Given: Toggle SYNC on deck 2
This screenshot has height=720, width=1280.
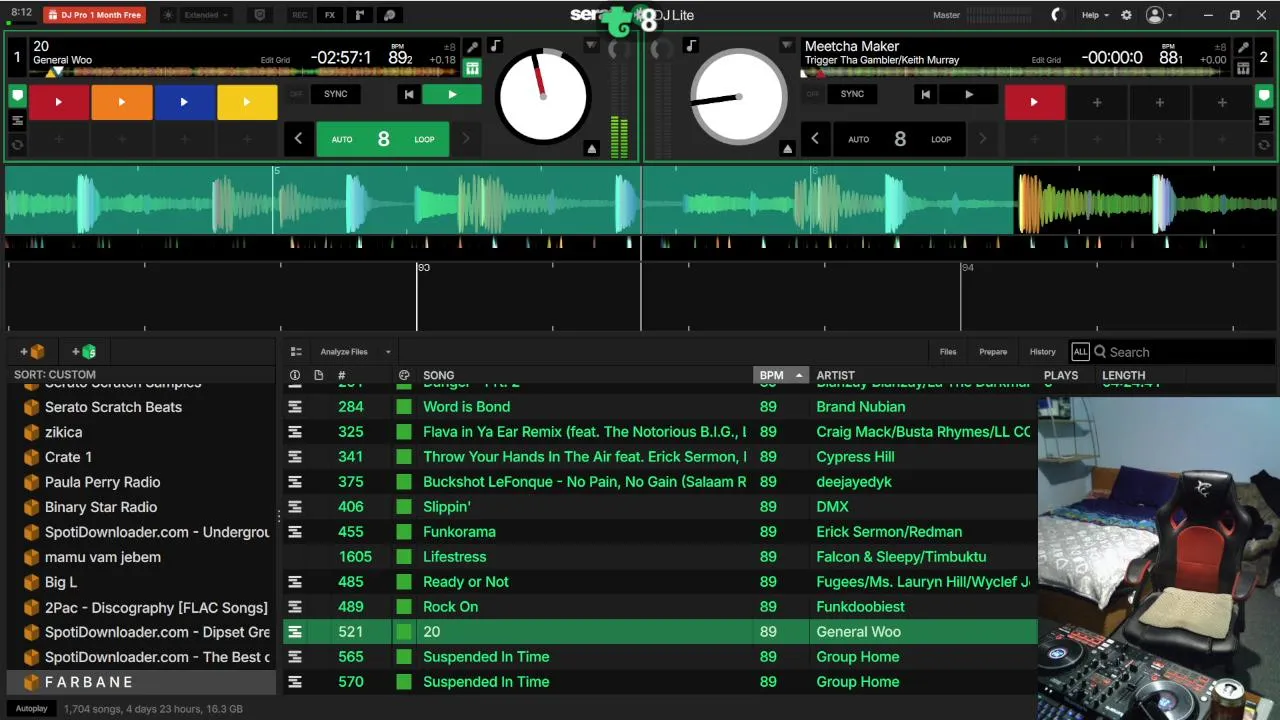Looking at the screenshot, I should (x=852, y=94).
